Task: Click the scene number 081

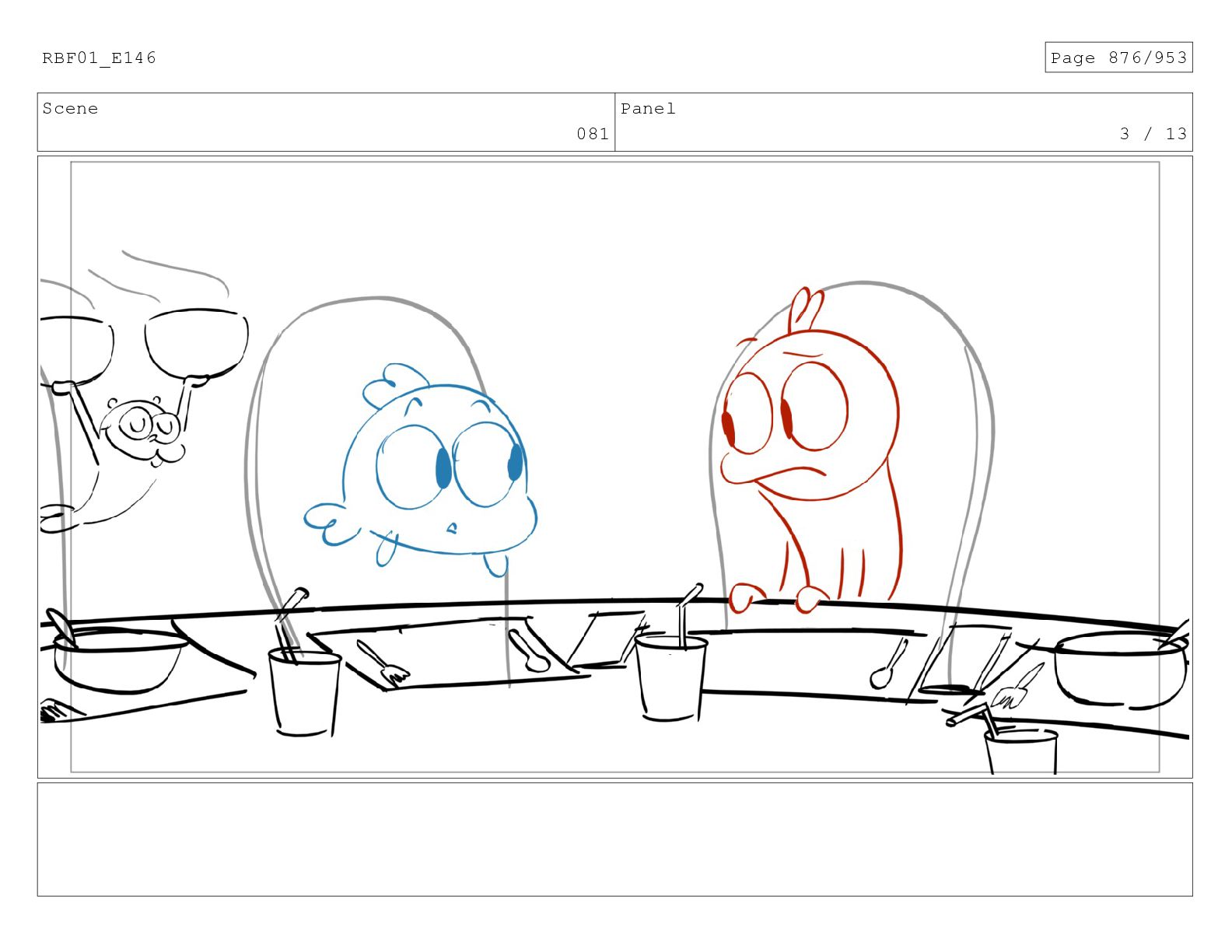Action: pyautogui.click(x=593, y=134)
